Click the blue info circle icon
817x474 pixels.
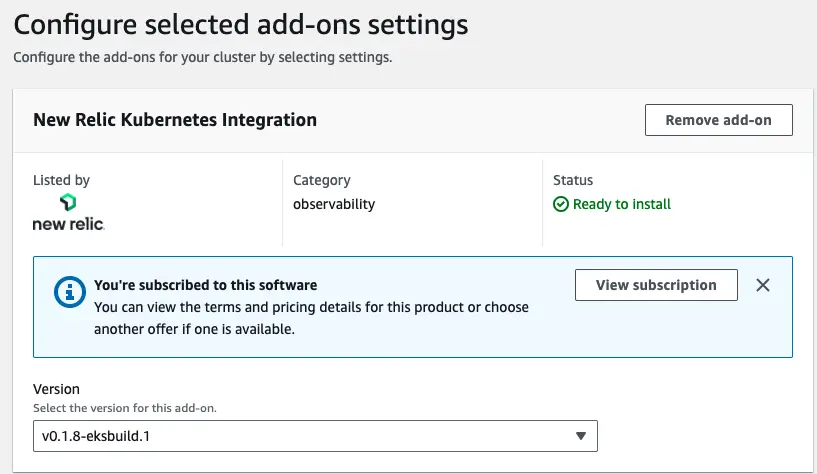click(x=70, y=292)
